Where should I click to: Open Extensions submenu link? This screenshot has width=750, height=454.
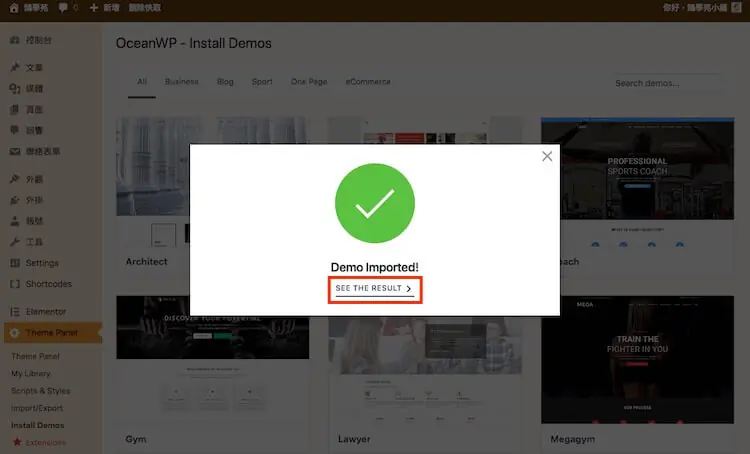click(45, 442)
